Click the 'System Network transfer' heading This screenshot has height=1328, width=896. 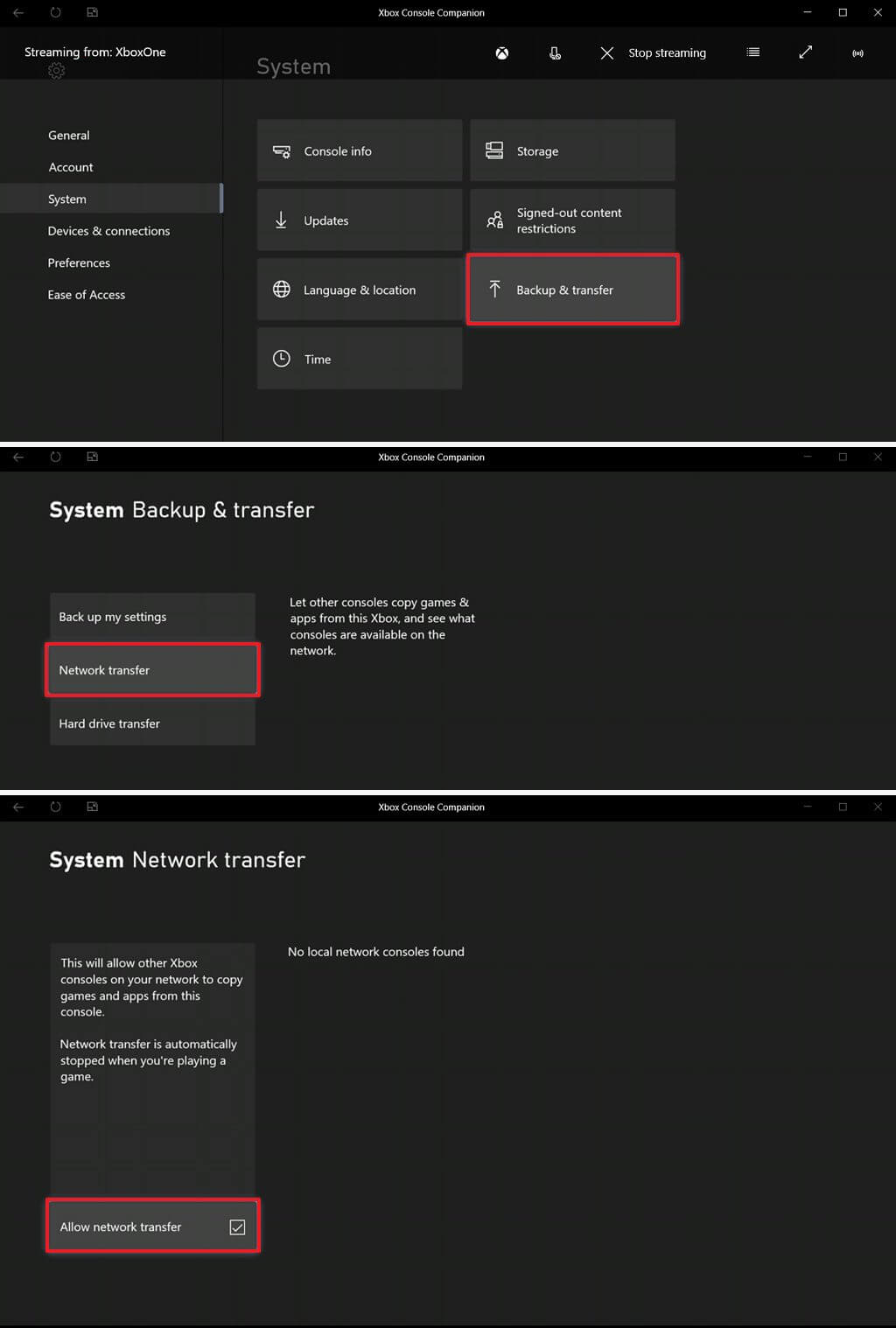(178, 860)
